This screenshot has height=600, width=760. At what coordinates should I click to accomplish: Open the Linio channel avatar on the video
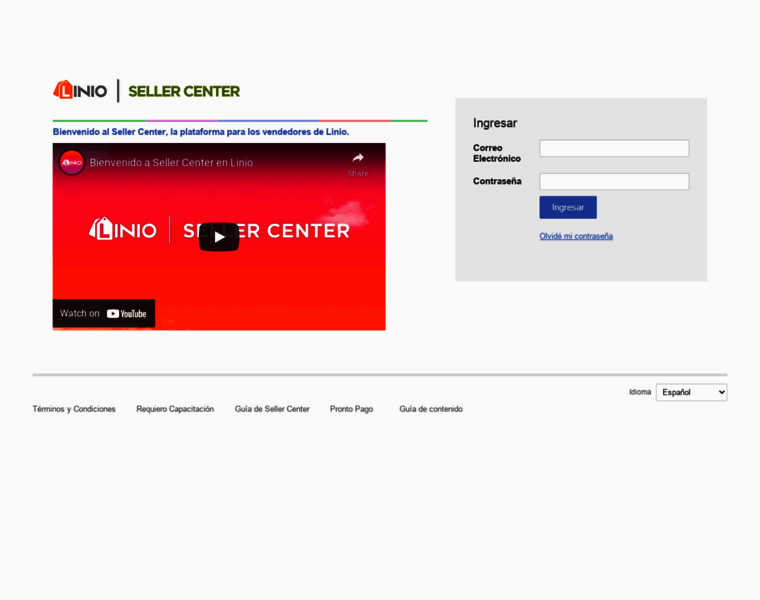[x=72, y=162]
